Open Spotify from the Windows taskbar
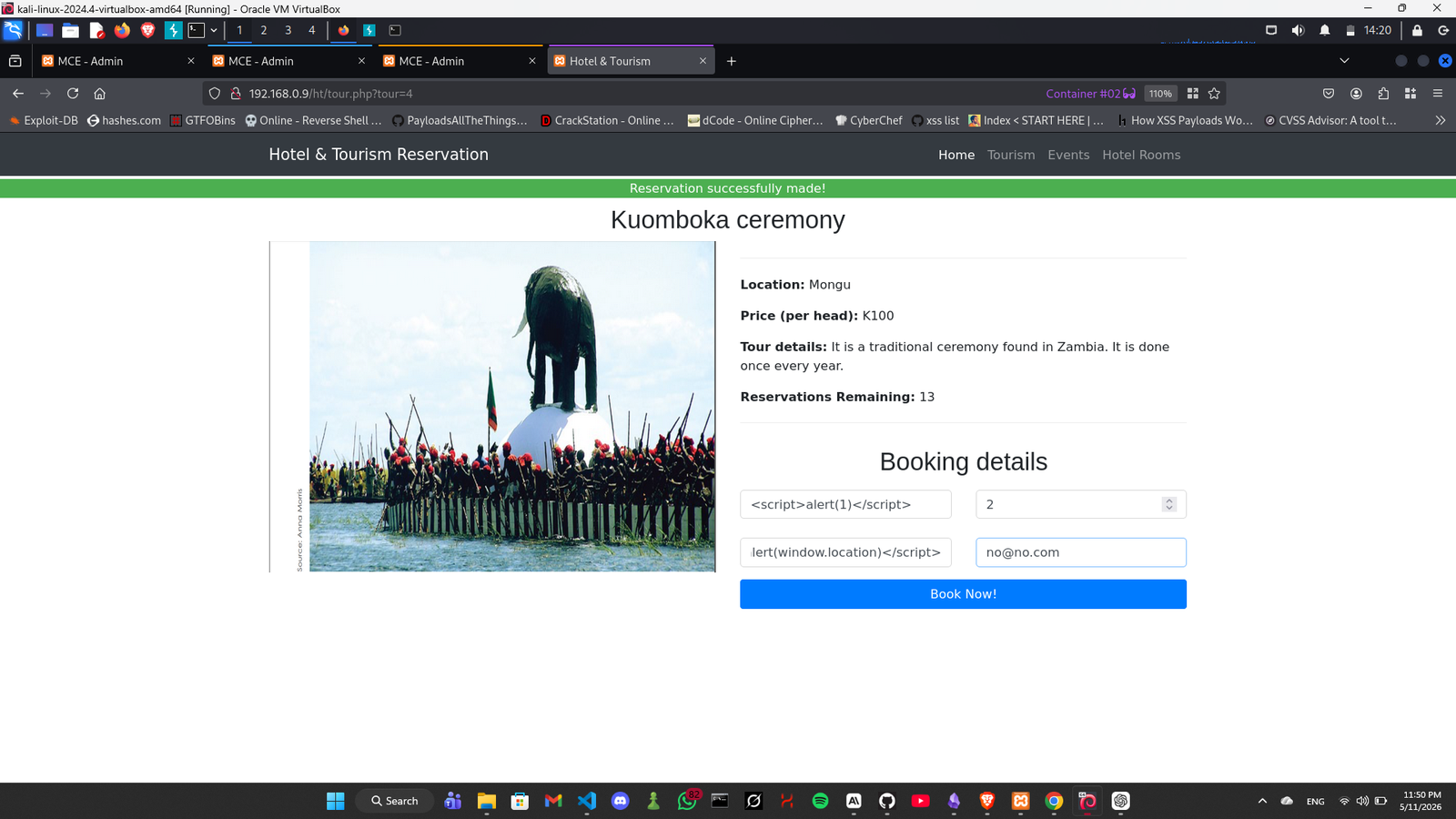This screenshot has width=1456, height=819. point(820,801)
